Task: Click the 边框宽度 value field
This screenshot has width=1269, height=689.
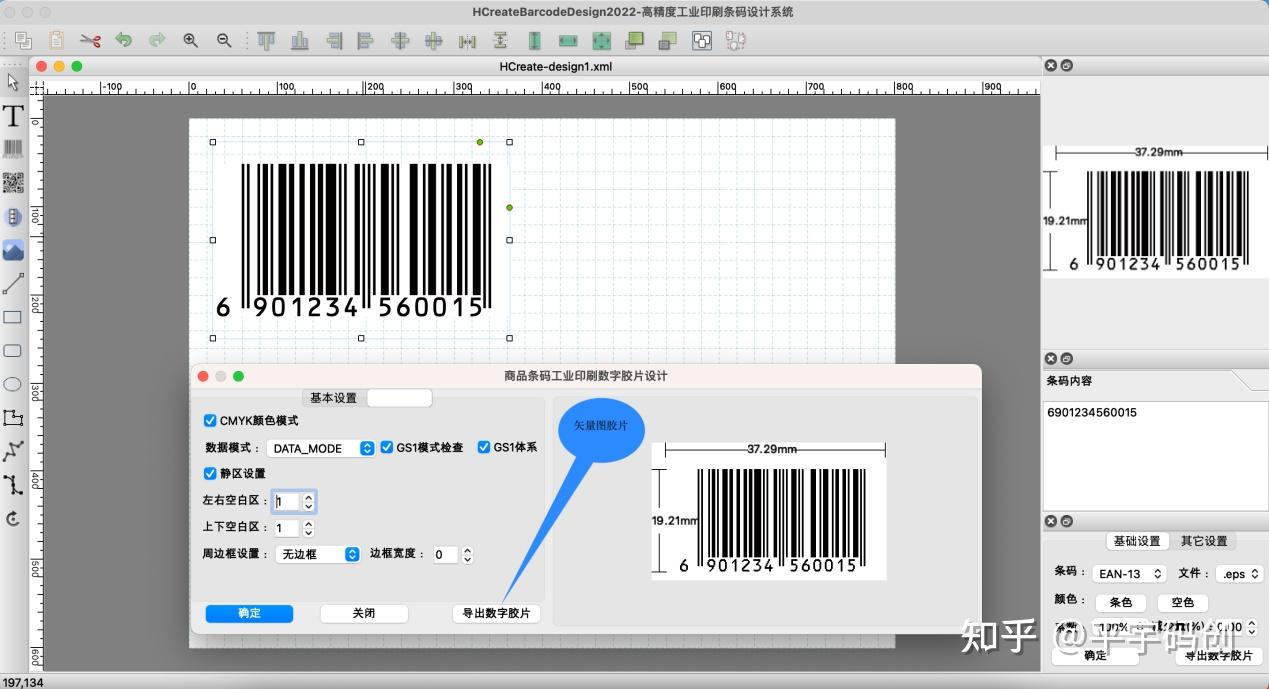Action: tap(445, 554)
